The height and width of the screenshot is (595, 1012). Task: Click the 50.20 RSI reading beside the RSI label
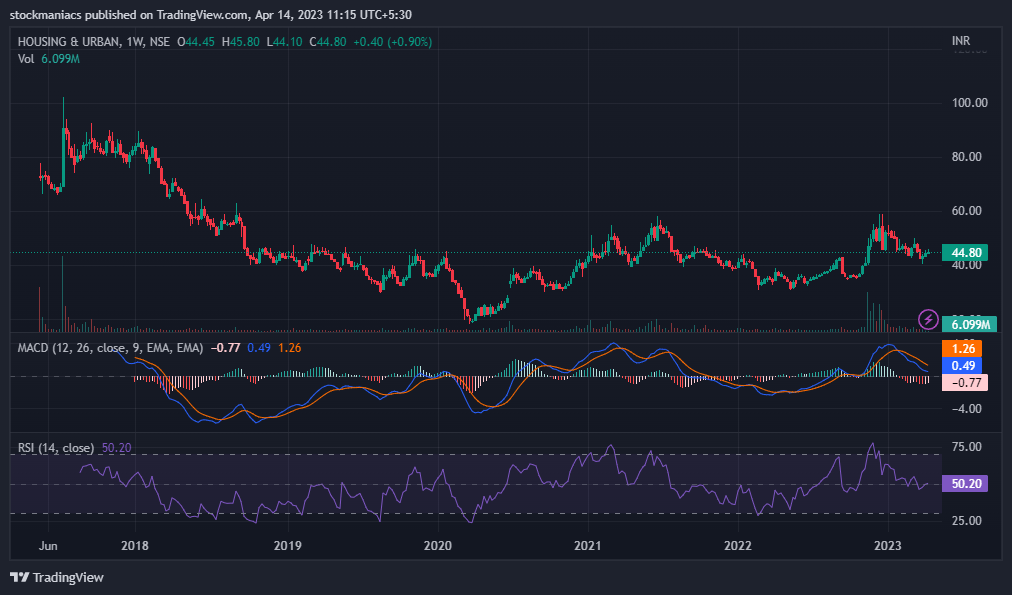[x=117, y=448]
